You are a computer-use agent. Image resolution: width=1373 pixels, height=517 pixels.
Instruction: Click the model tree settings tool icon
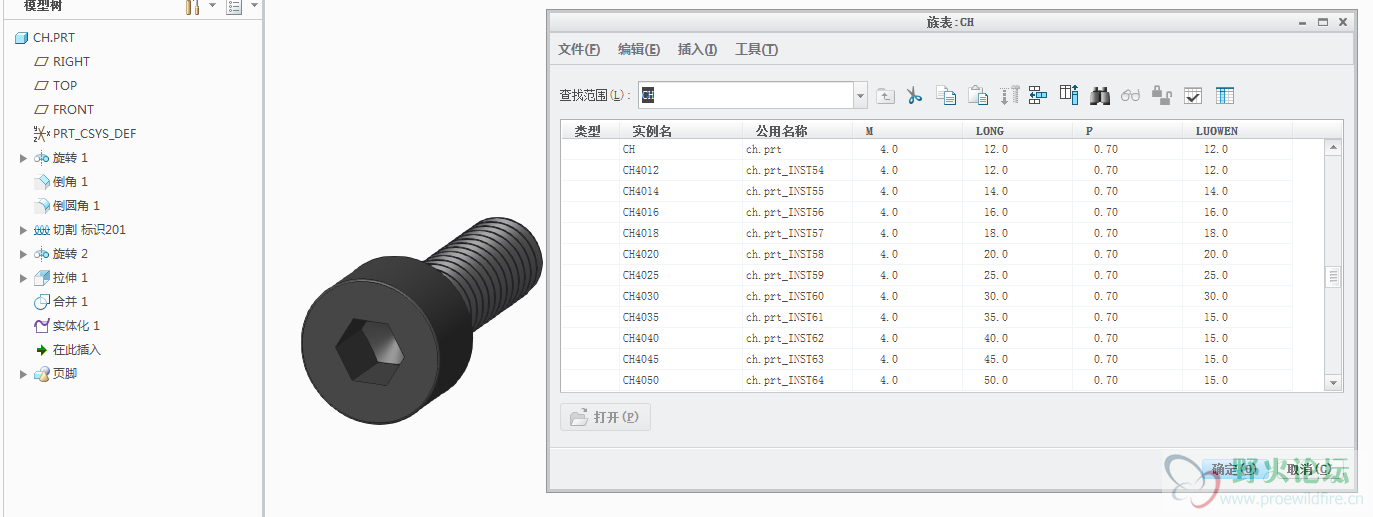pyautogui.click(x=194, y=7)
